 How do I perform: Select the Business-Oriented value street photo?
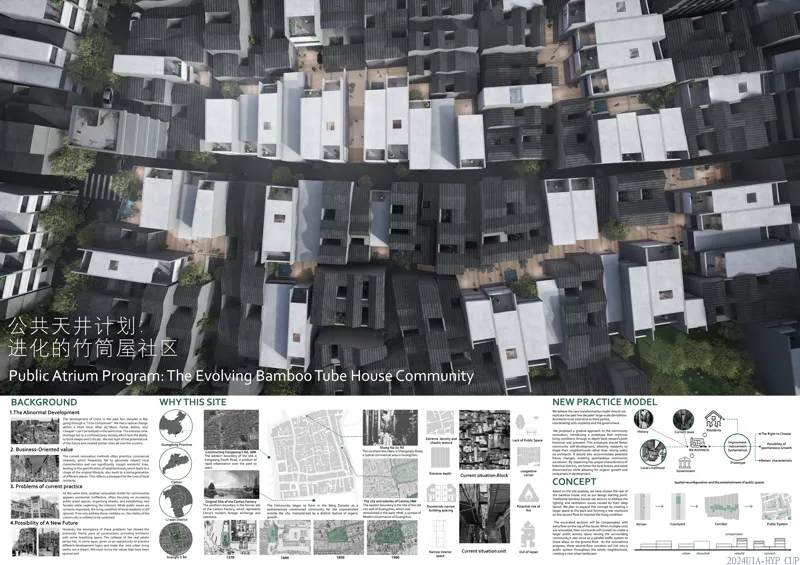pyautogui.click(x=35, y=469)
